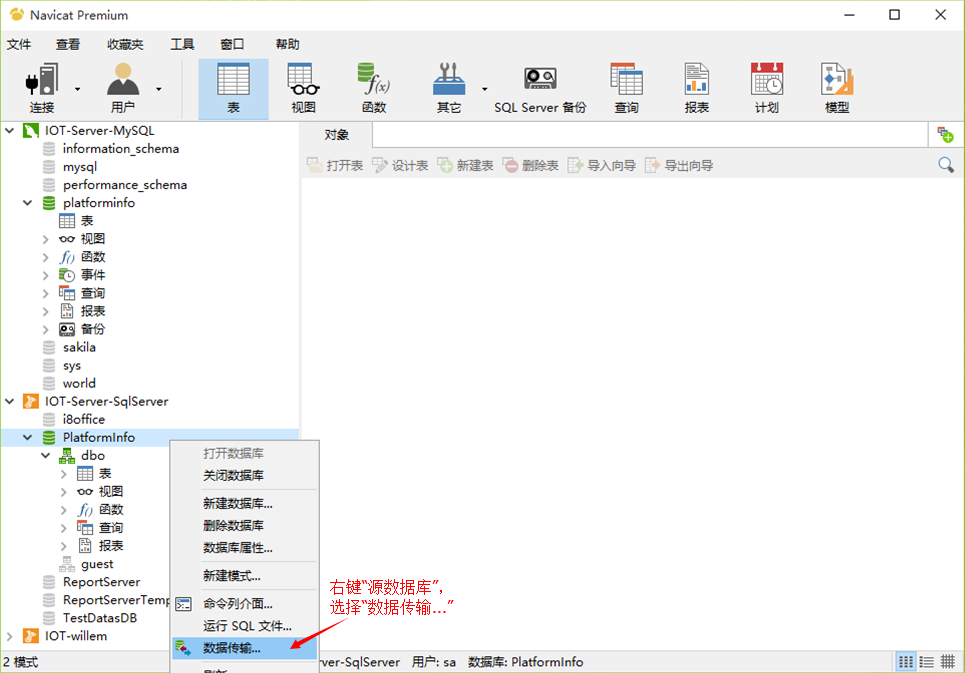Select the i8office database

click(84, 420)
